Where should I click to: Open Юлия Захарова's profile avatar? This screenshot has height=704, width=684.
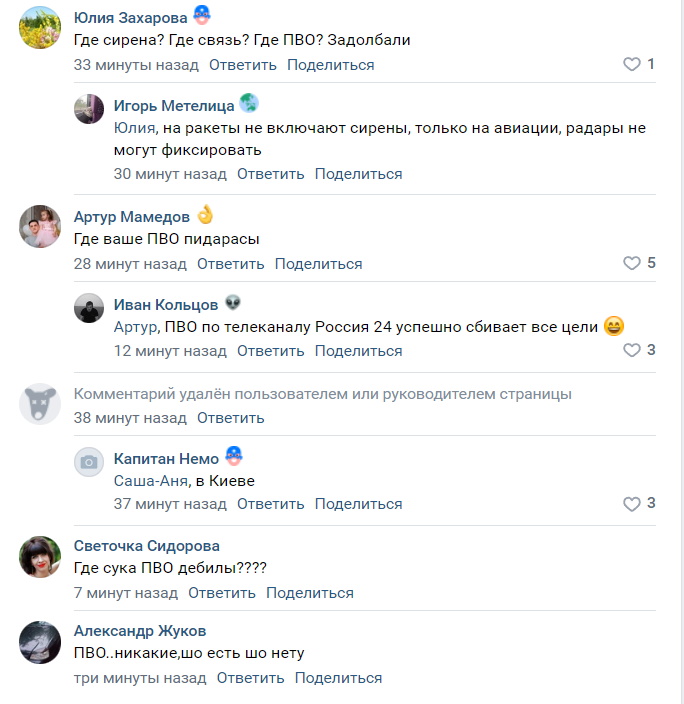click(x=40, y=28)
